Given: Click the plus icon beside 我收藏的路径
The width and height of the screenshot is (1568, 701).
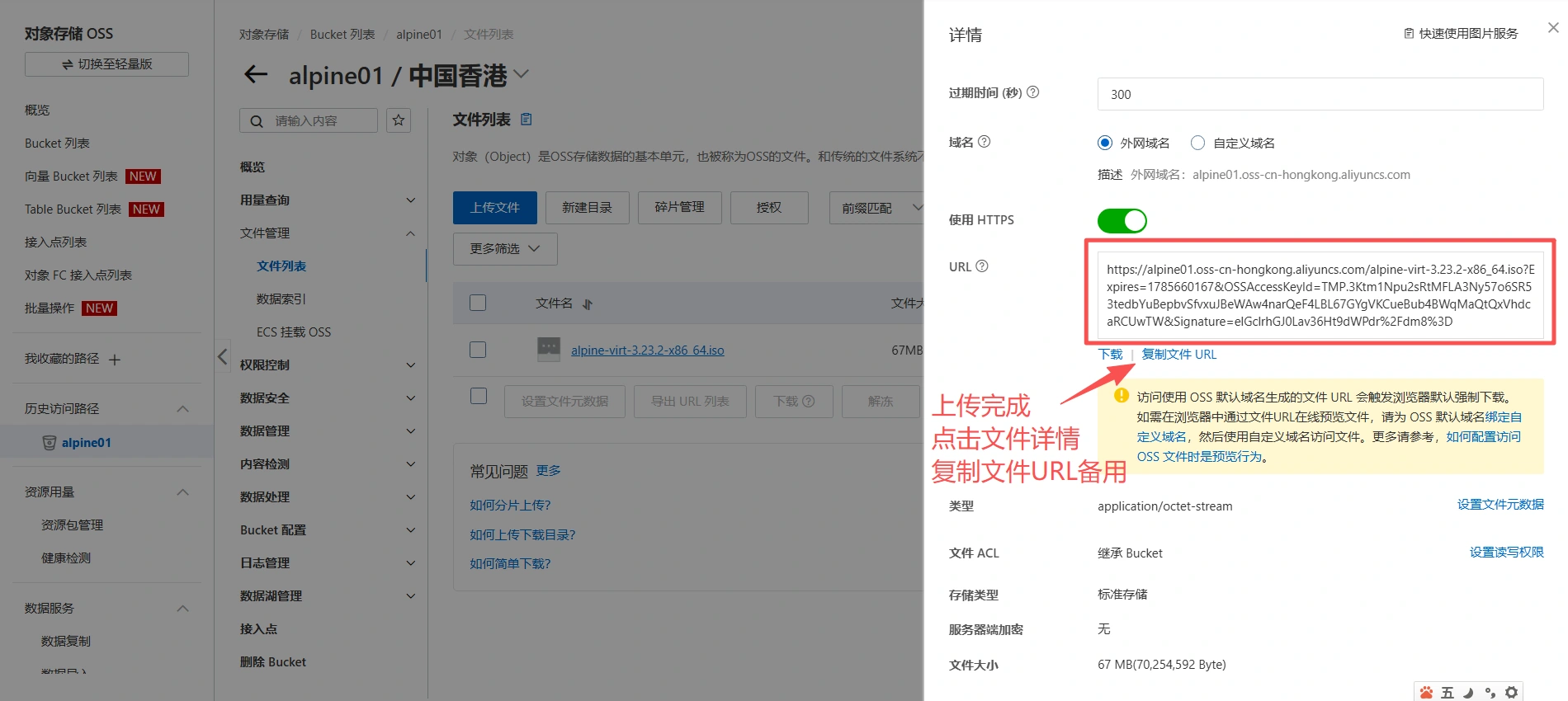Looking at the screenshot, I should tap(115, 360).
